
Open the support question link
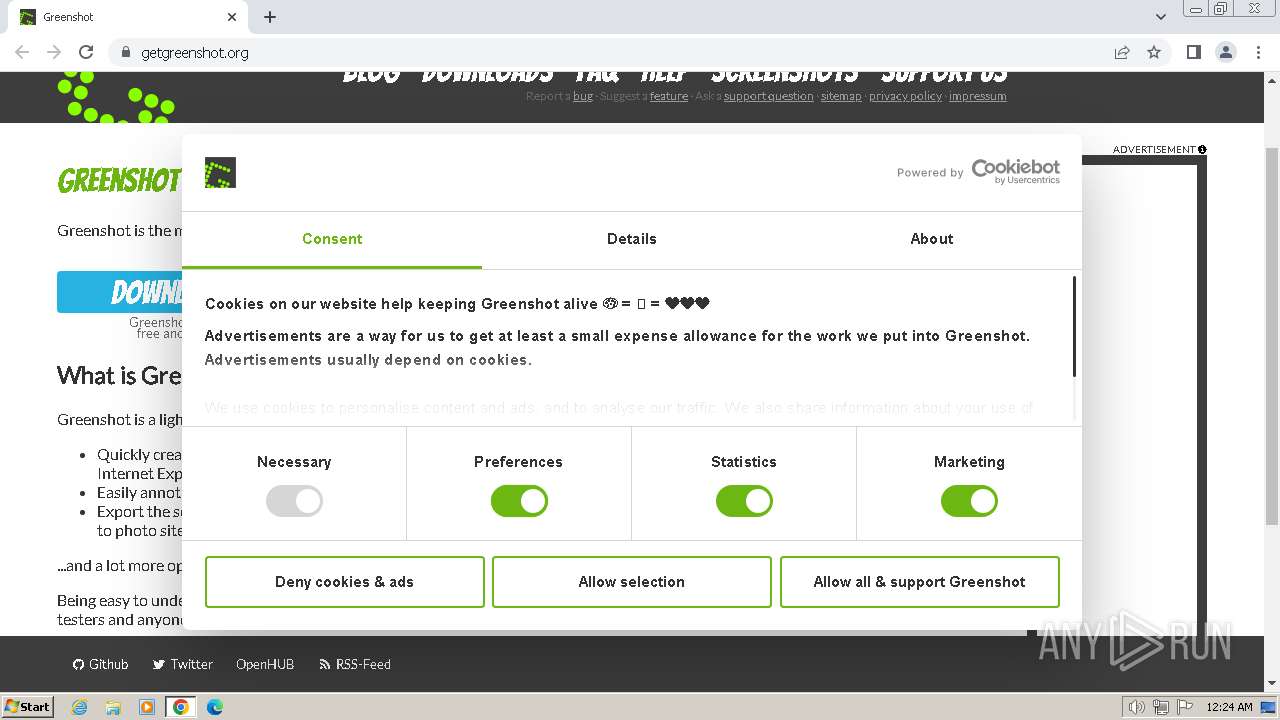point(769,96)
